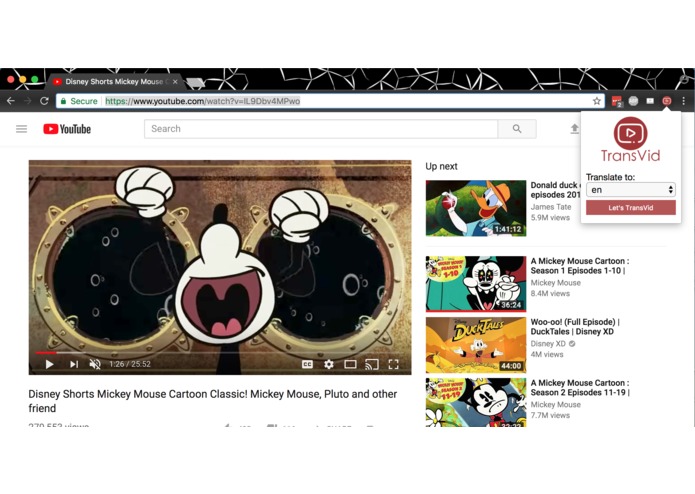Open Season 1 Episodes 1-10 thumbnail

[476, 284]
